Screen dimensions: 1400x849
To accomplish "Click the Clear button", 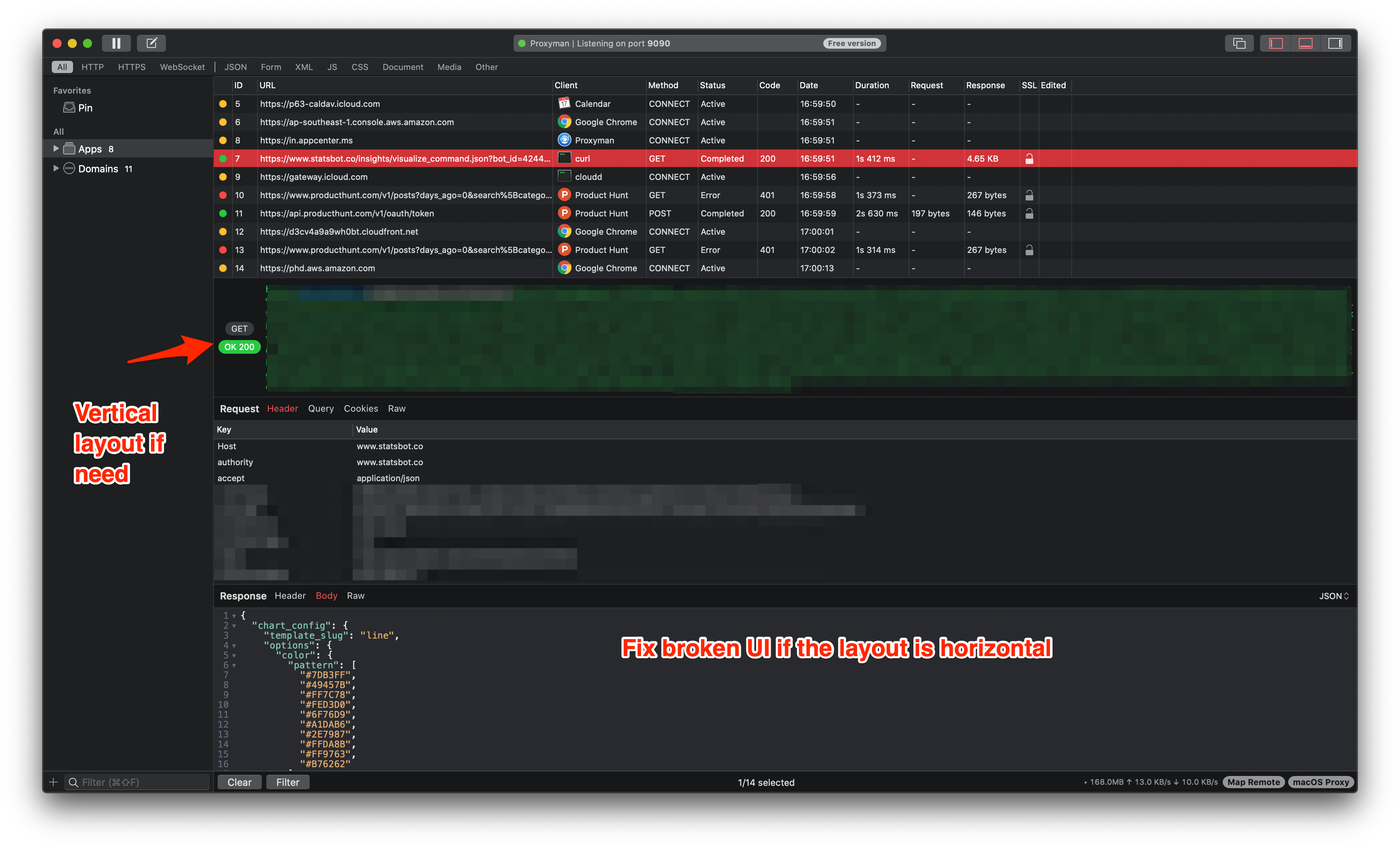I will (x=239, y=782).
